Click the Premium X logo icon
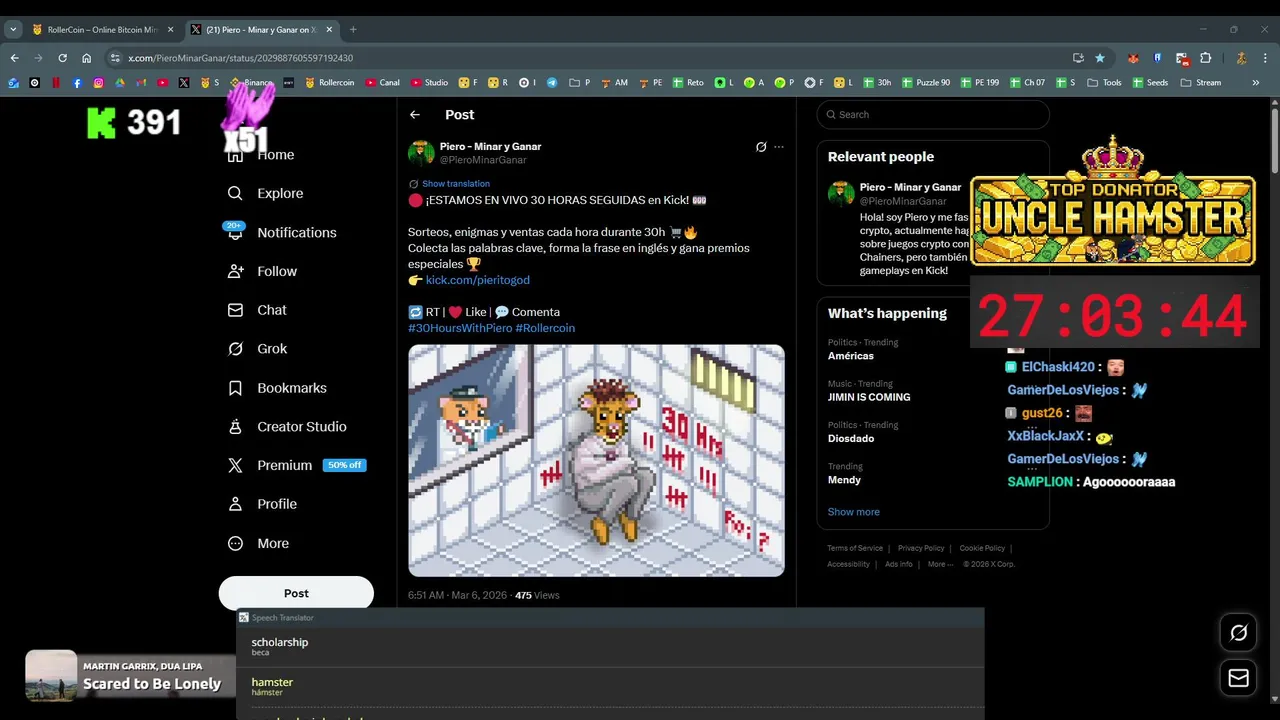Viewport: 1280px width, 720px height. pyautogui.click(x=235, y=465)
